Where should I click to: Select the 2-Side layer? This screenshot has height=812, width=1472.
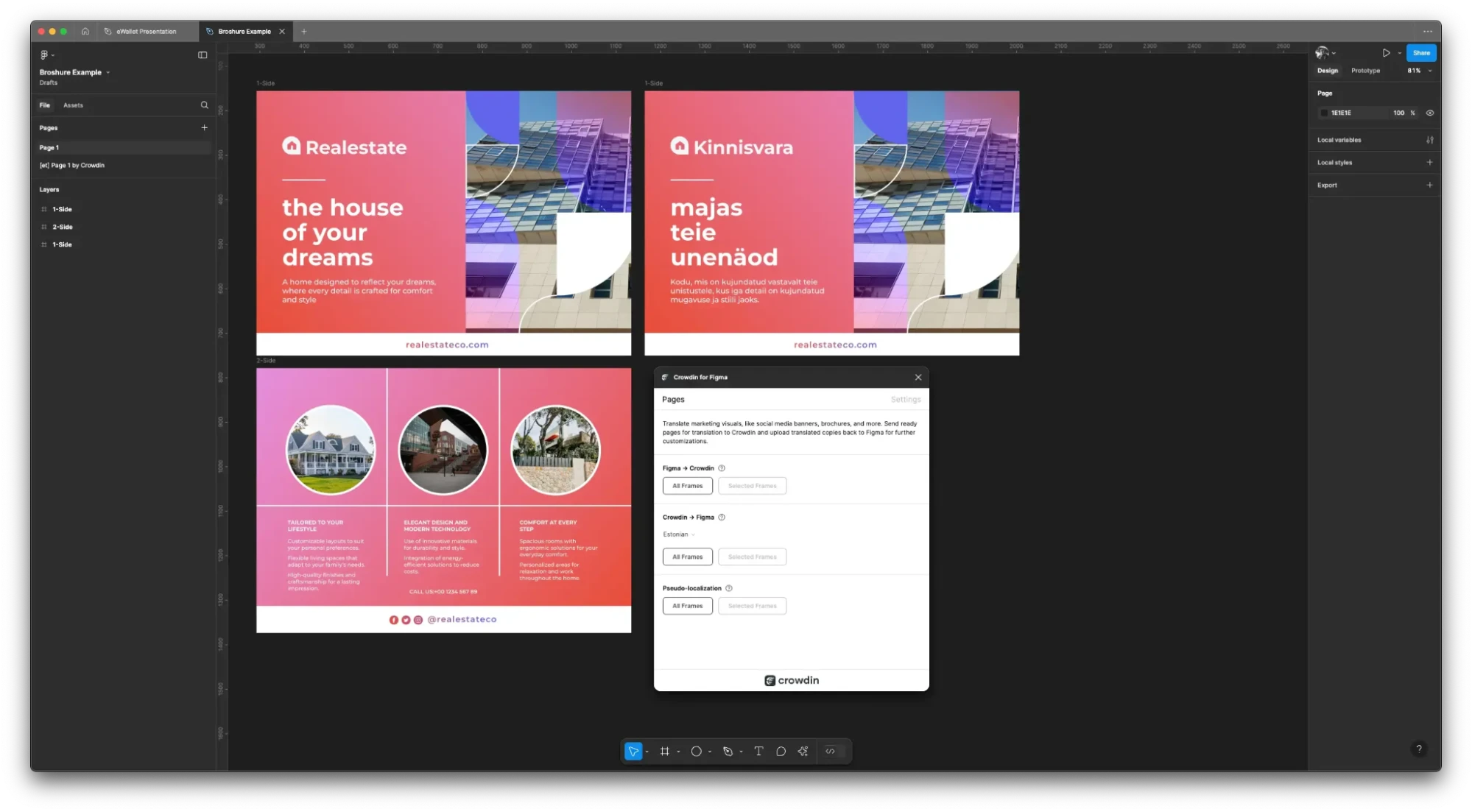pos(63,227)
